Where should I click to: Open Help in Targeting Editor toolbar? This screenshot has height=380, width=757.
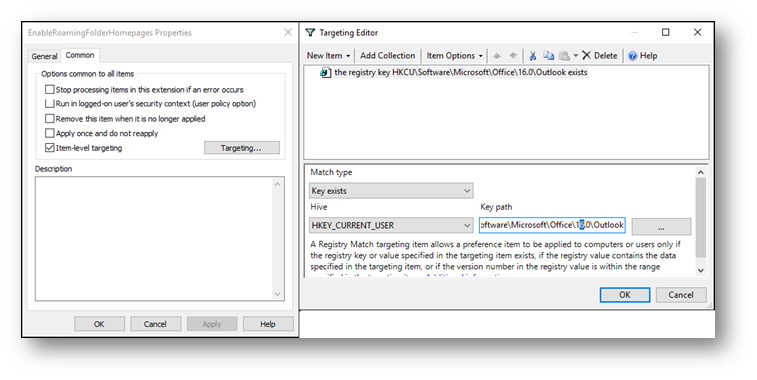click(x=643, y=56)
